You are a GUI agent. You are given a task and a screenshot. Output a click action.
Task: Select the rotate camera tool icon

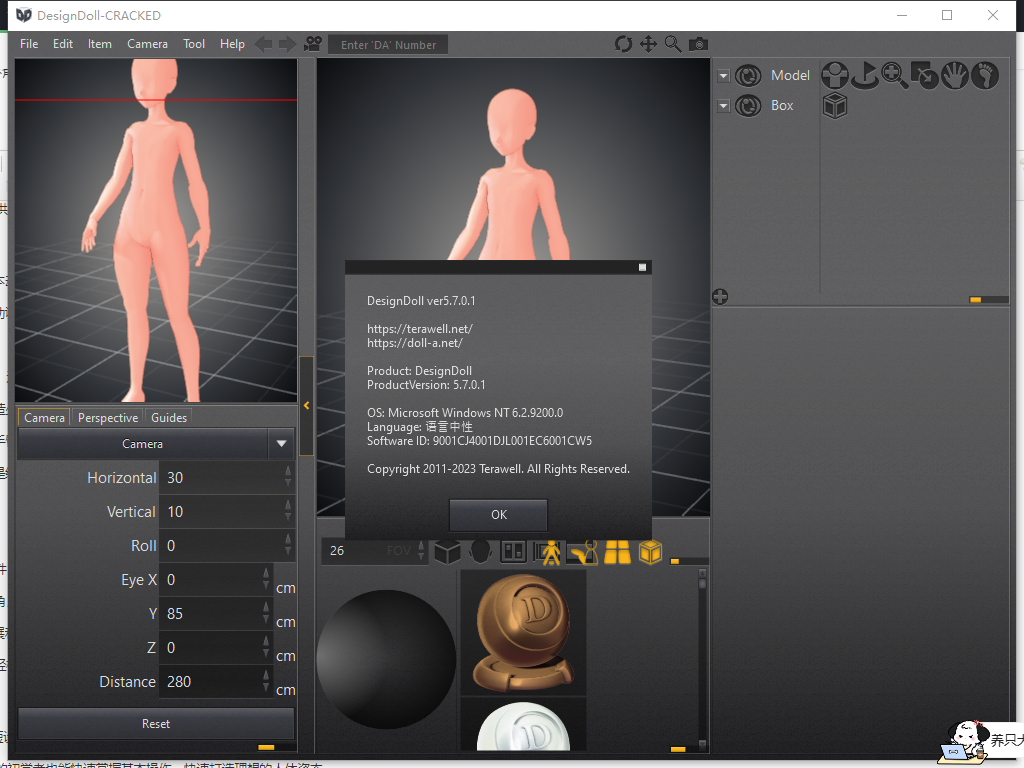tap(624, 44)
